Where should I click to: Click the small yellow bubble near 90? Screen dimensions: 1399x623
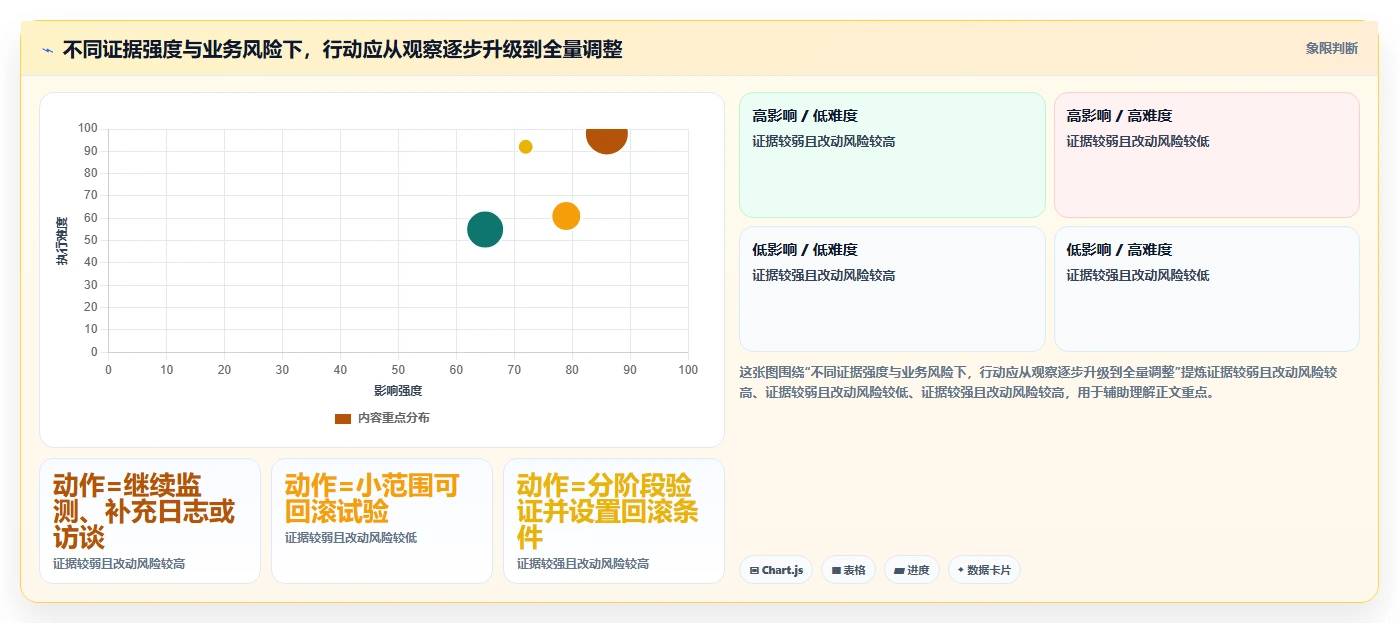(x=526, y=147)
